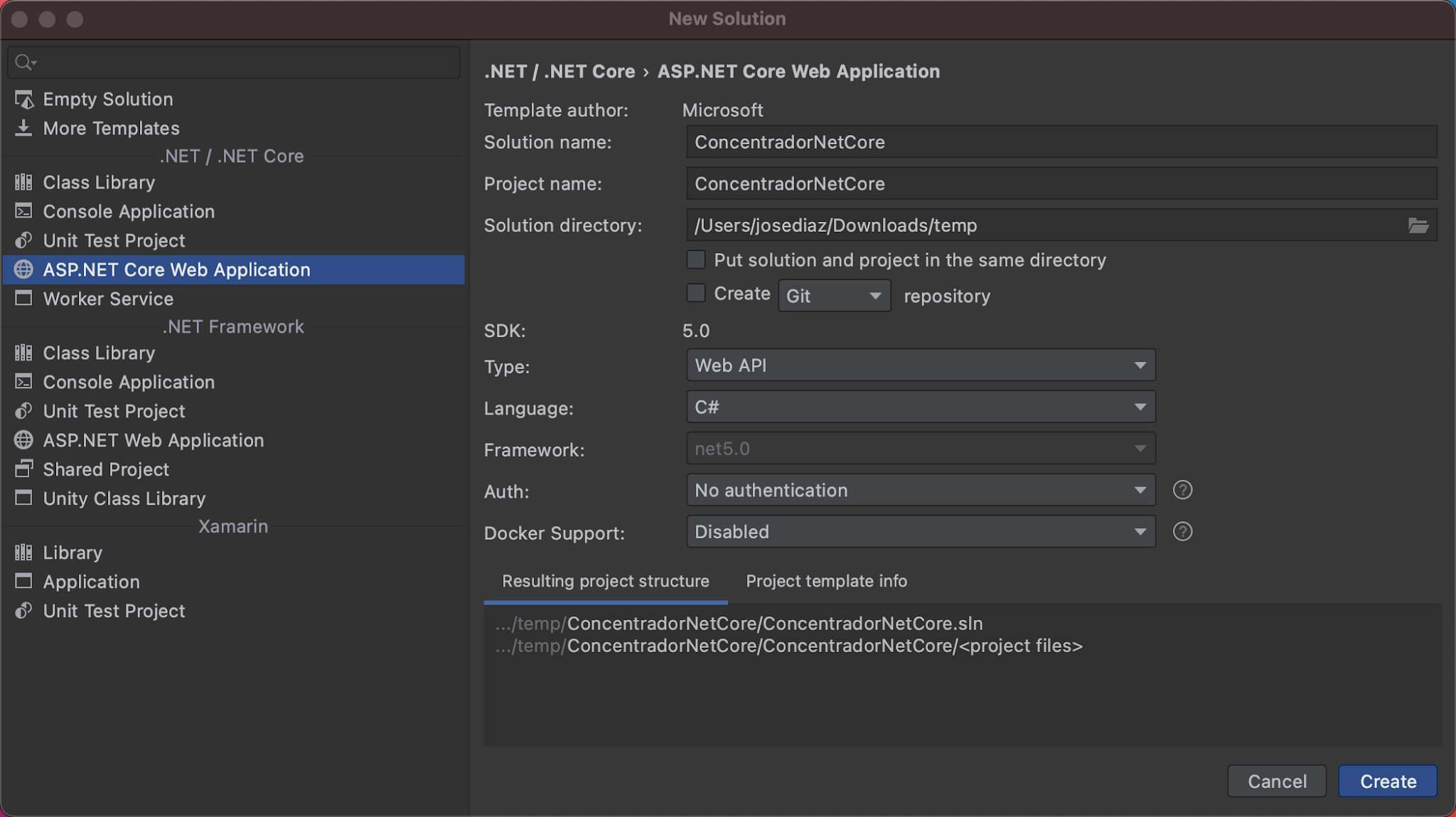The image size is (1456, 817).
Task: Open the Type dropdown showing Web API
Action: (x=920, y=365)
